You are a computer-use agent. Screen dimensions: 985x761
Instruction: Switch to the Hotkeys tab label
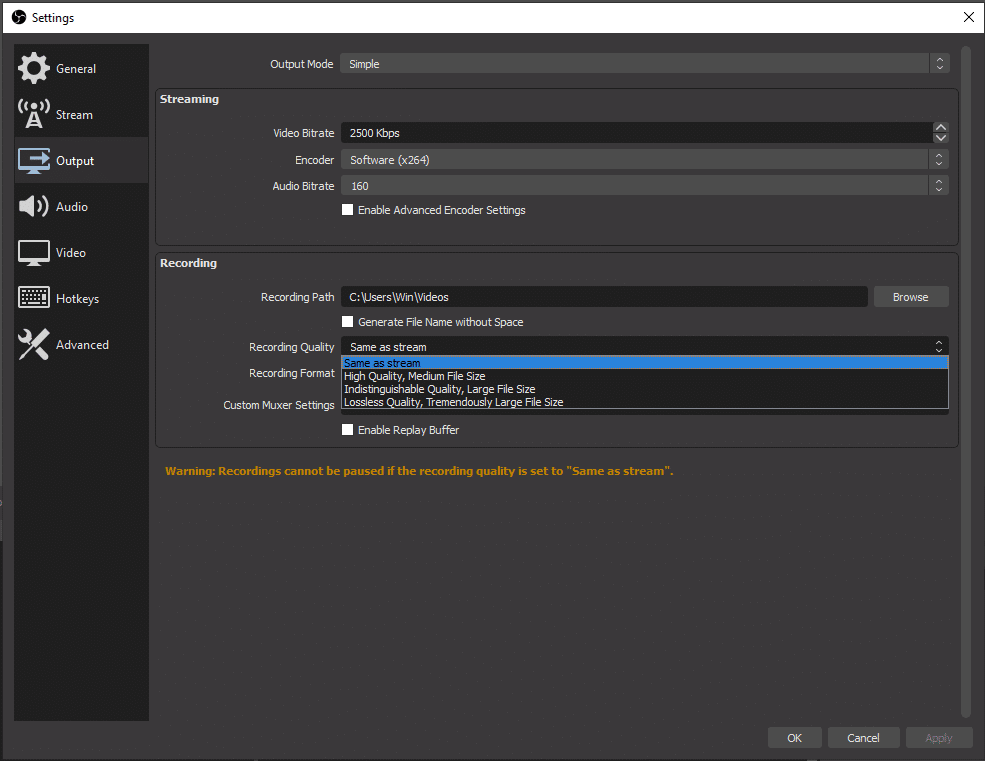[77, 298]
